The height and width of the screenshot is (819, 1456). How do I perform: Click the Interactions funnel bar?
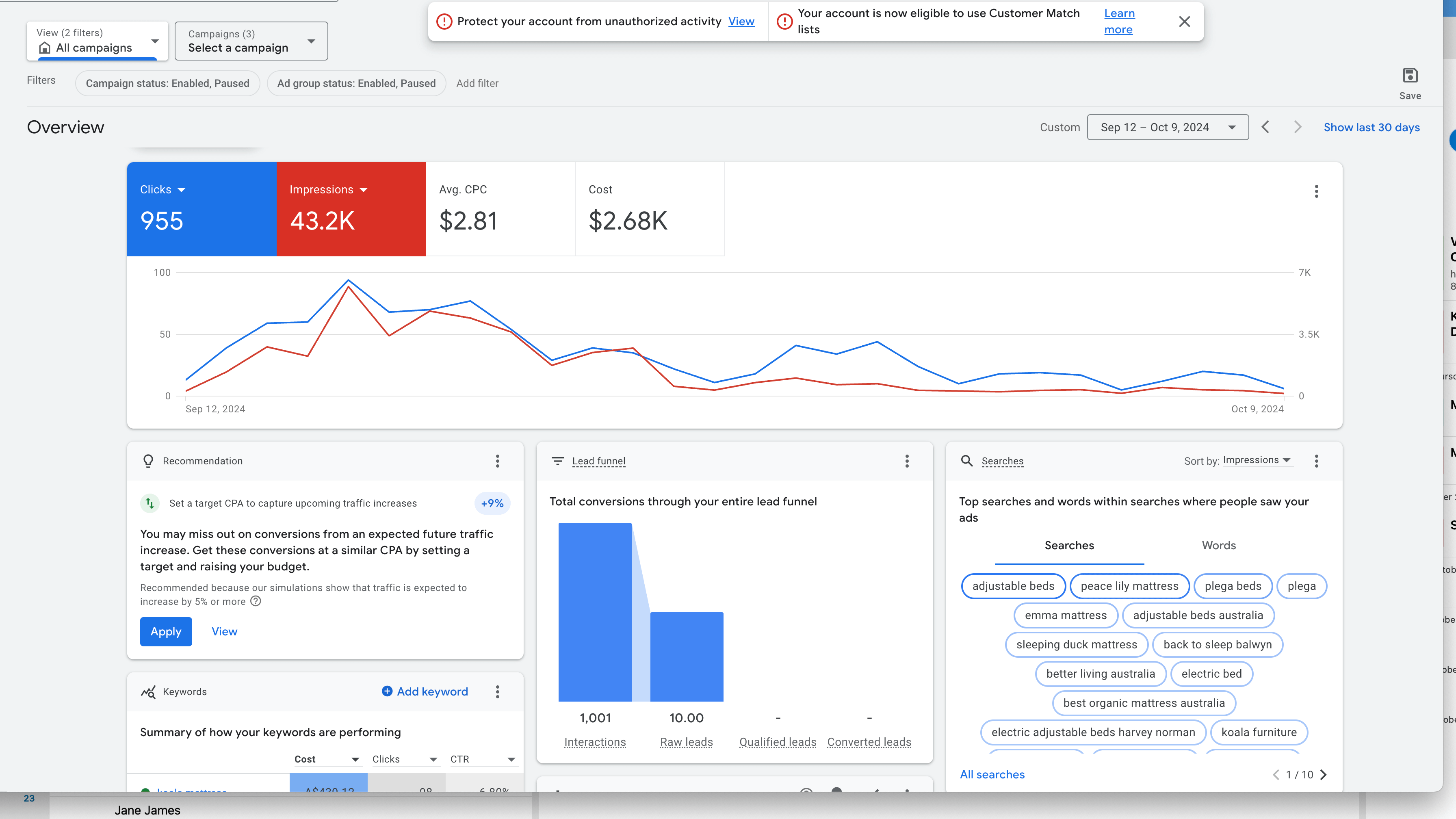(595, 612)
